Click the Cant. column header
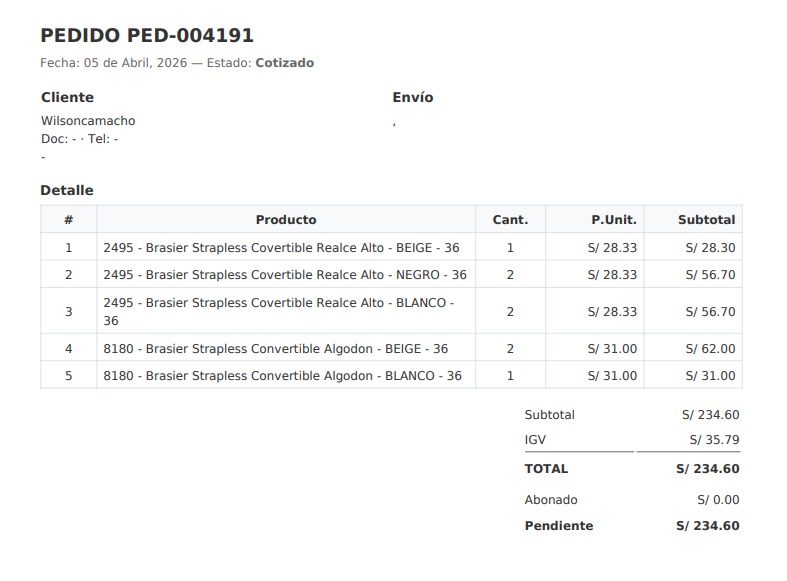 (510, 220)
